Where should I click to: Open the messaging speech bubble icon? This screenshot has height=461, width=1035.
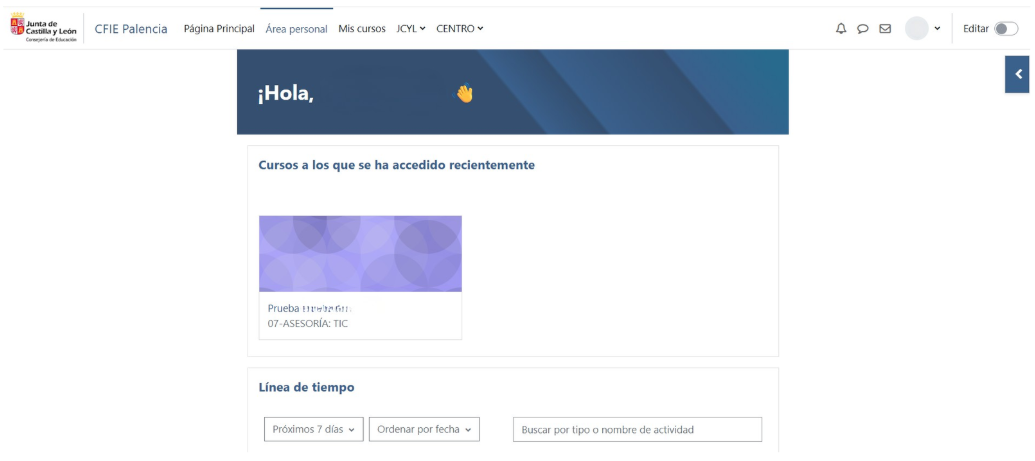coord(863,28)
